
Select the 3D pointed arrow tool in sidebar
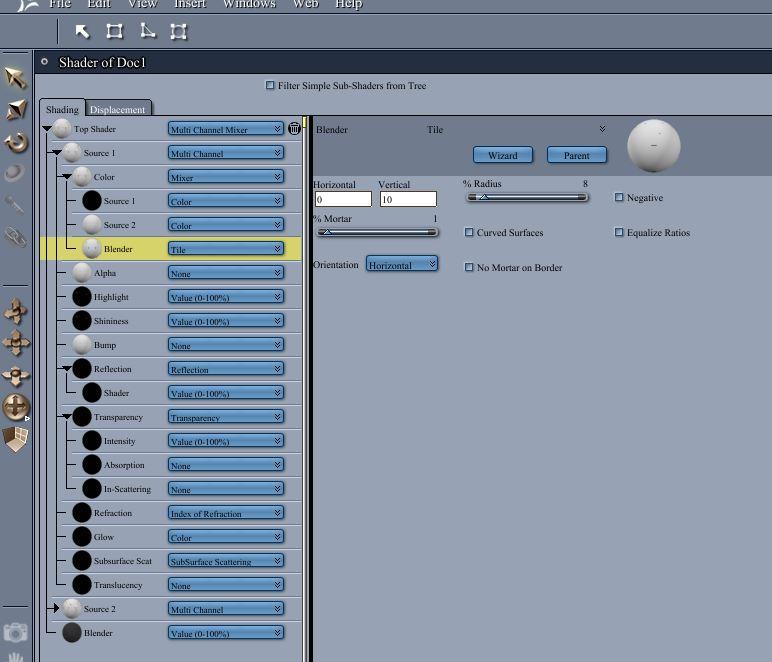[16, 109]
